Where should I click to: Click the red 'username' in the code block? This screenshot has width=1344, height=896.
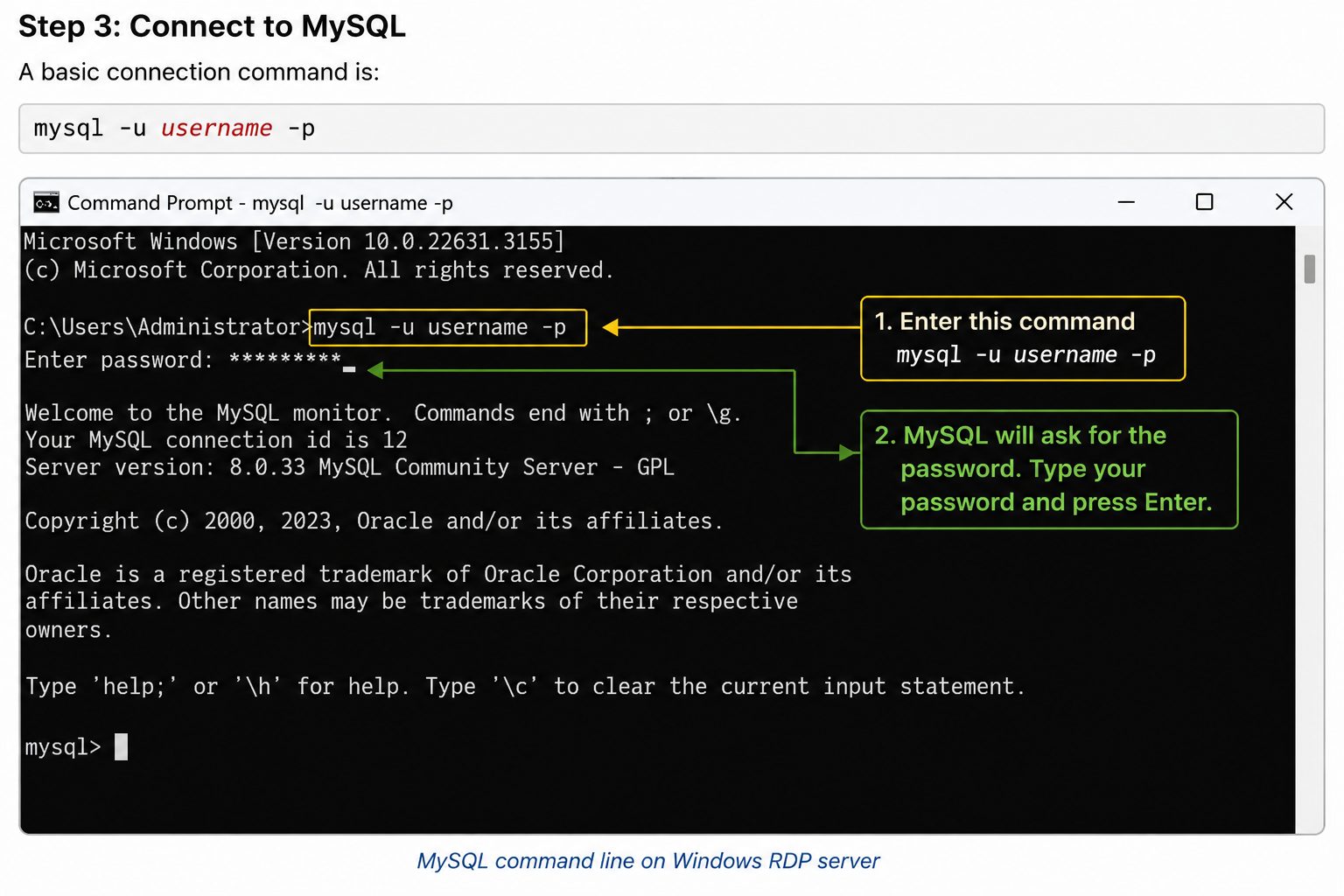pyautogui.click(x=216, y=129)
